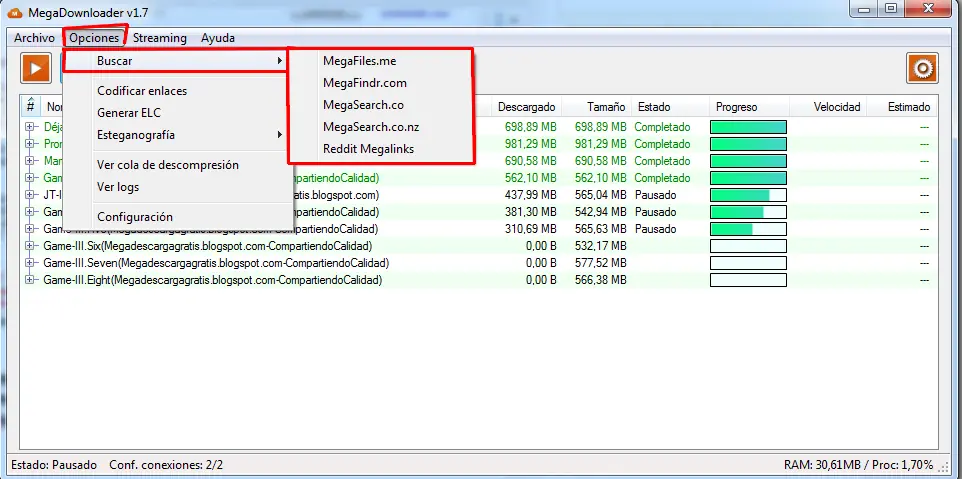
Task: Expand the JT-I row in the list
Action: point(29,195)
